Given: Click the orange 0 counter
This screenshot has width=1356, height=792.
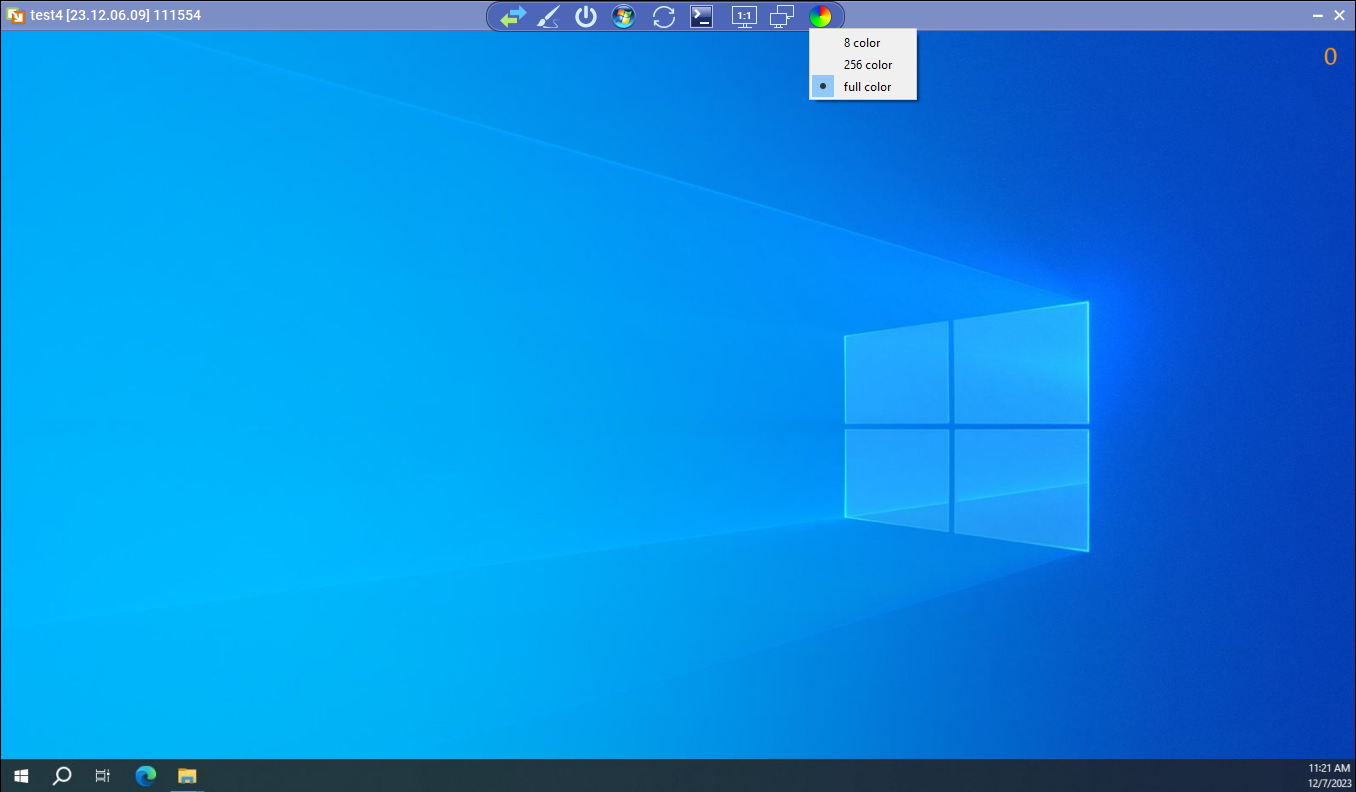Looking at the screenshot, I should click(1330, 57).
